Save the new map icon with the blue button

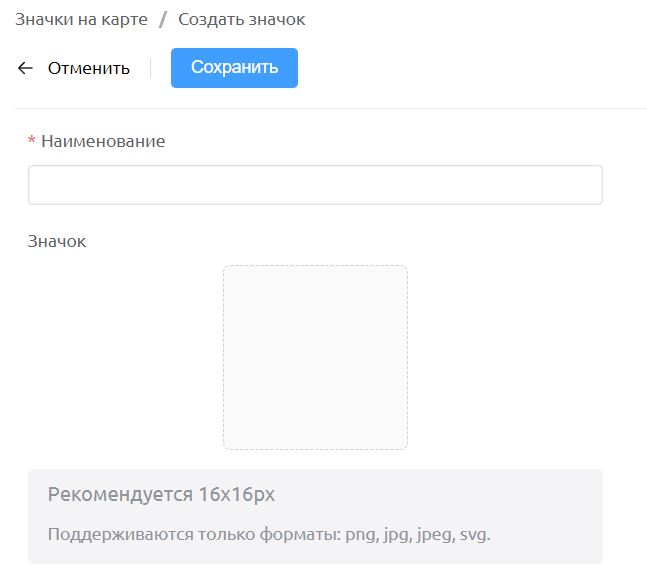coord(234,68)
